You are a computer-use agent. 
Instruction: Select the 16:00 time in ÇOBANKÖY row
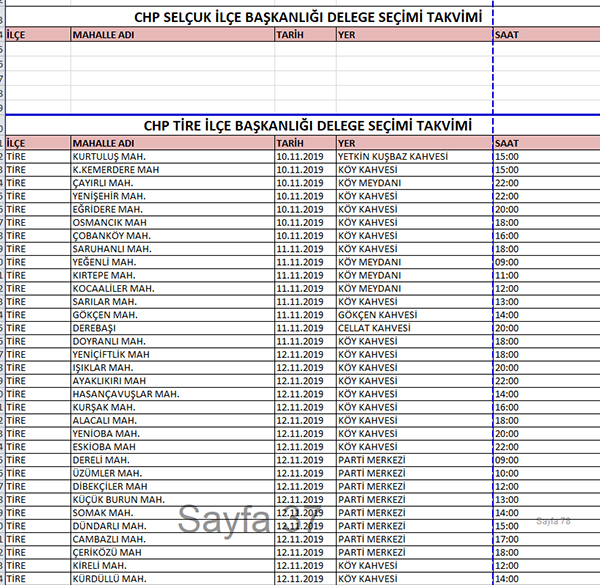(x=546, y=236)
